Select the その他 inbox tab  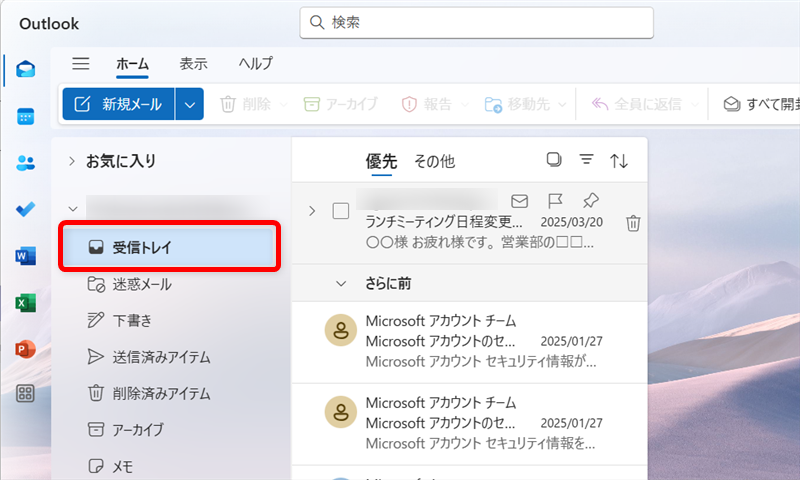point(434,162)
